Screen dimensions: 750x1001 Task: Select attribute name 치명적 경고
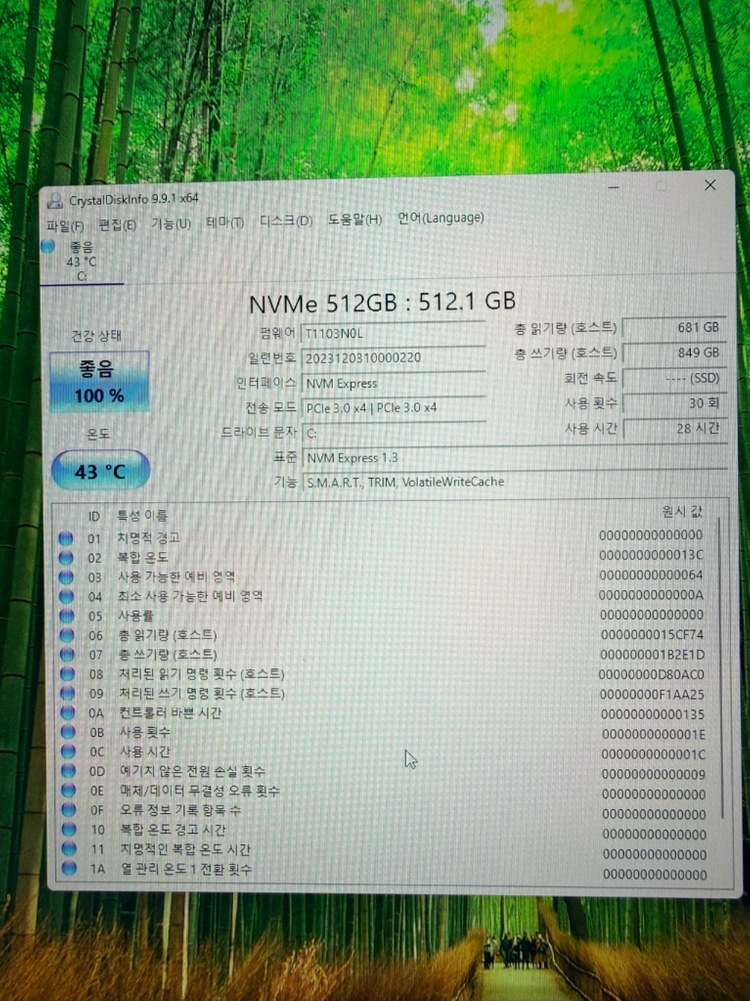pyautogui.click(x=149, y=538)
